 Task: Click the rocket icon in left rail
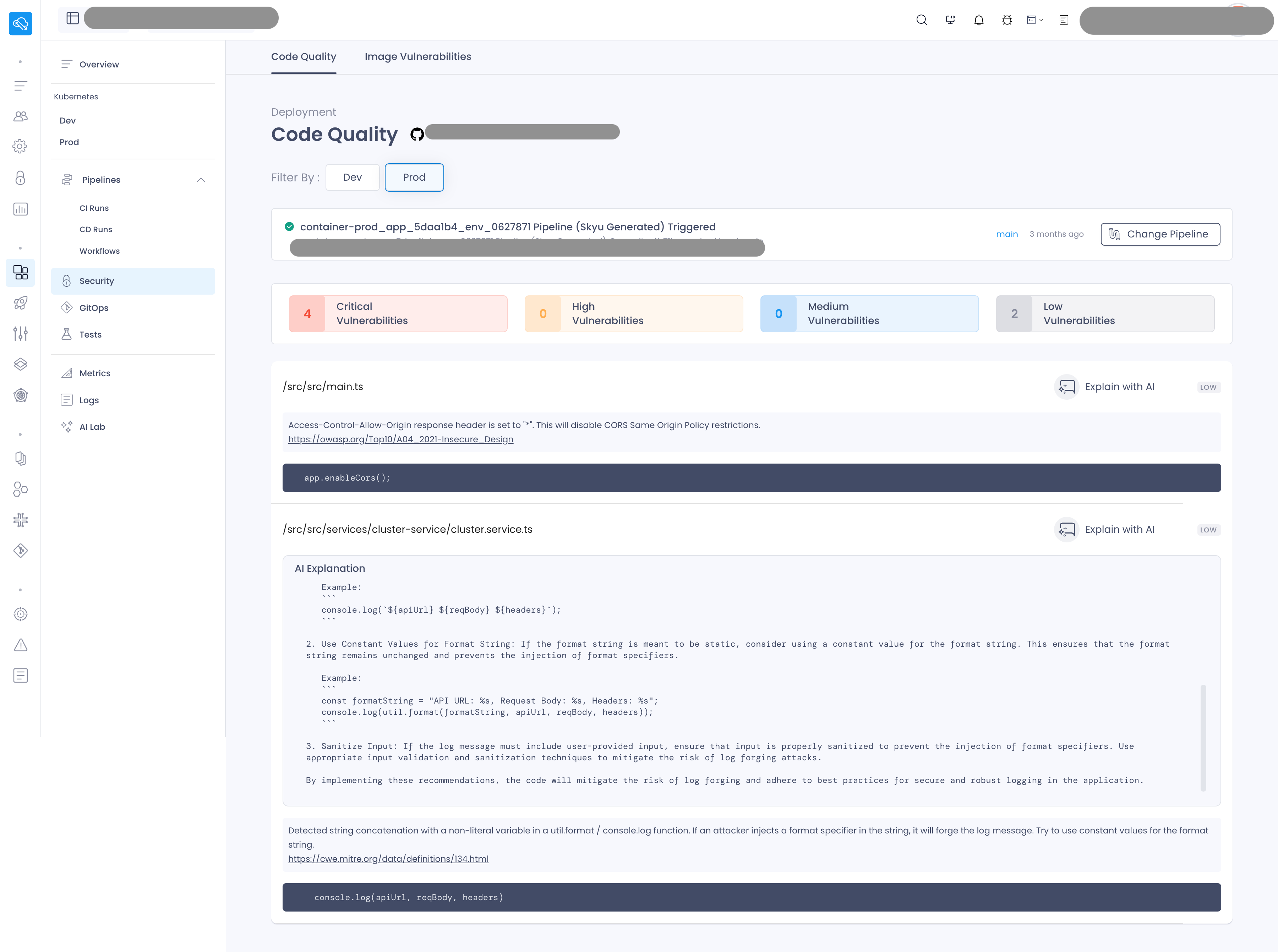[x=21, y=302]
